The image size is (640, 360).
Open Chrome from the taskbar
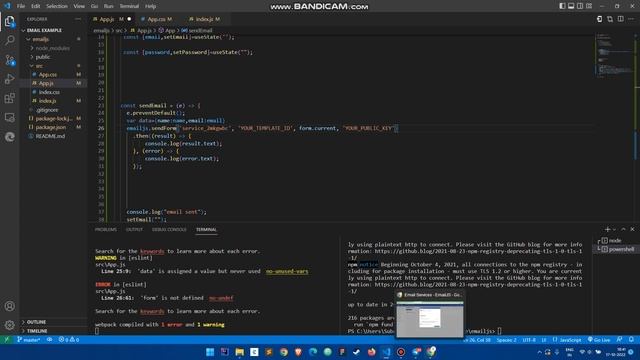coord(284,352)
